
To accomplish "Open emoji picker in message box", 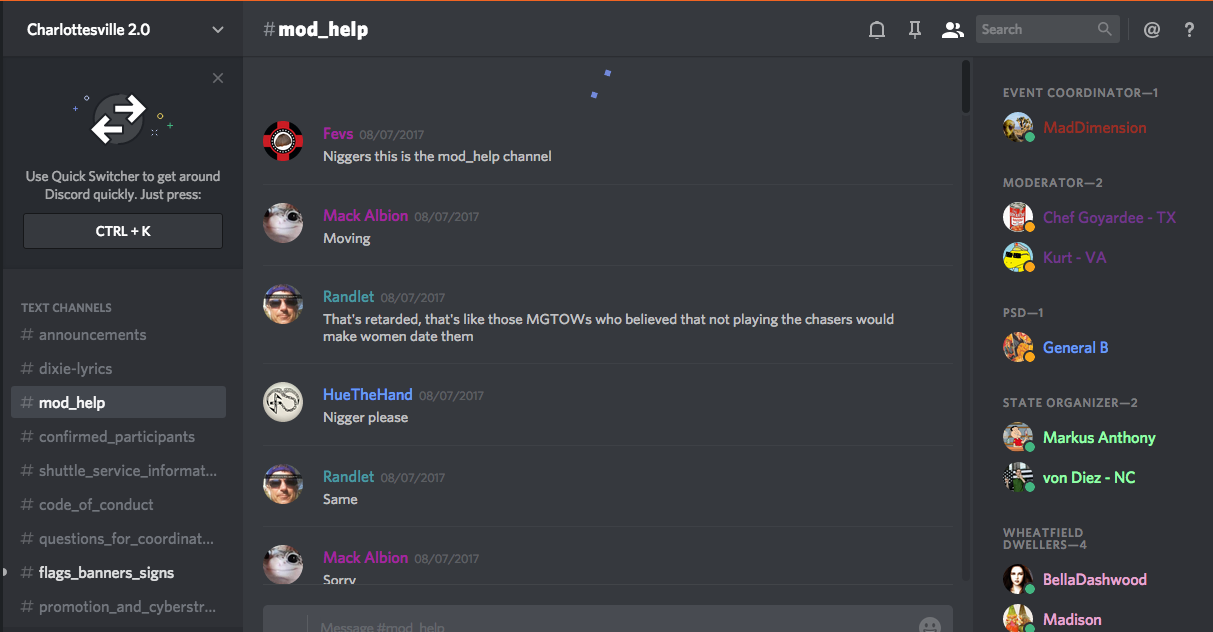I will click(x=930, y=625).
